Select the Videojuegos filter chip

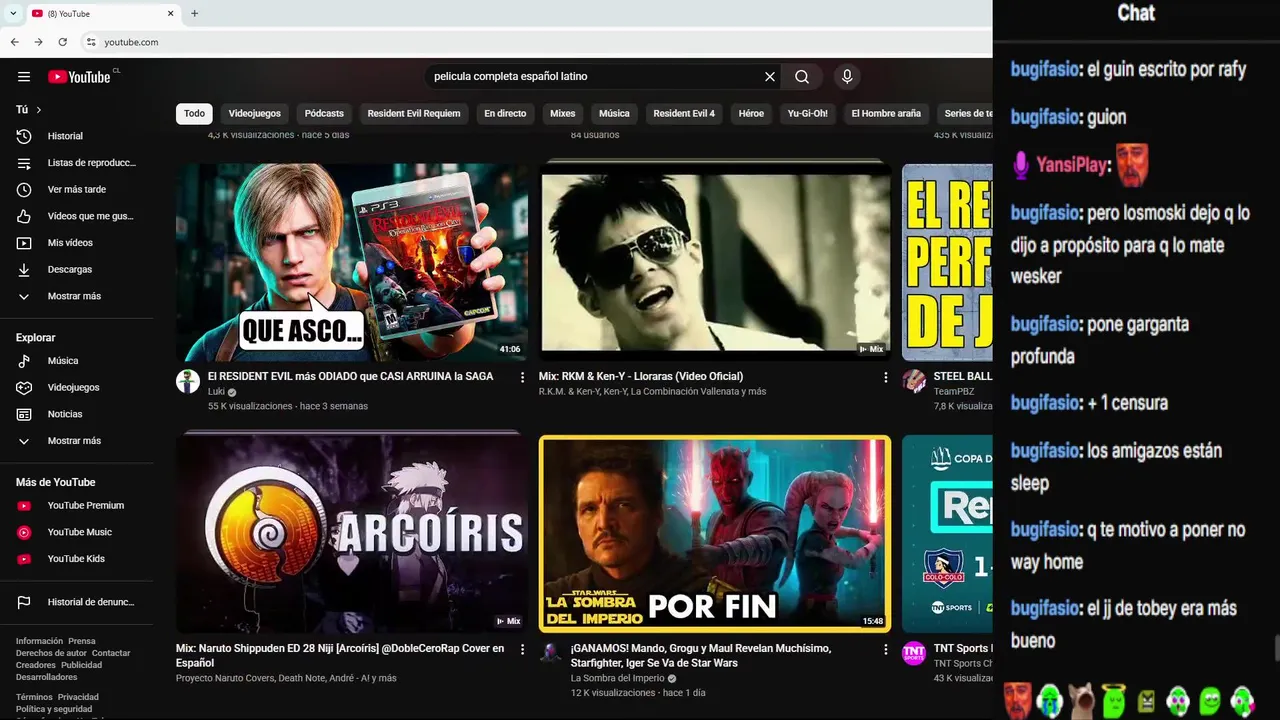coord(255,113)
